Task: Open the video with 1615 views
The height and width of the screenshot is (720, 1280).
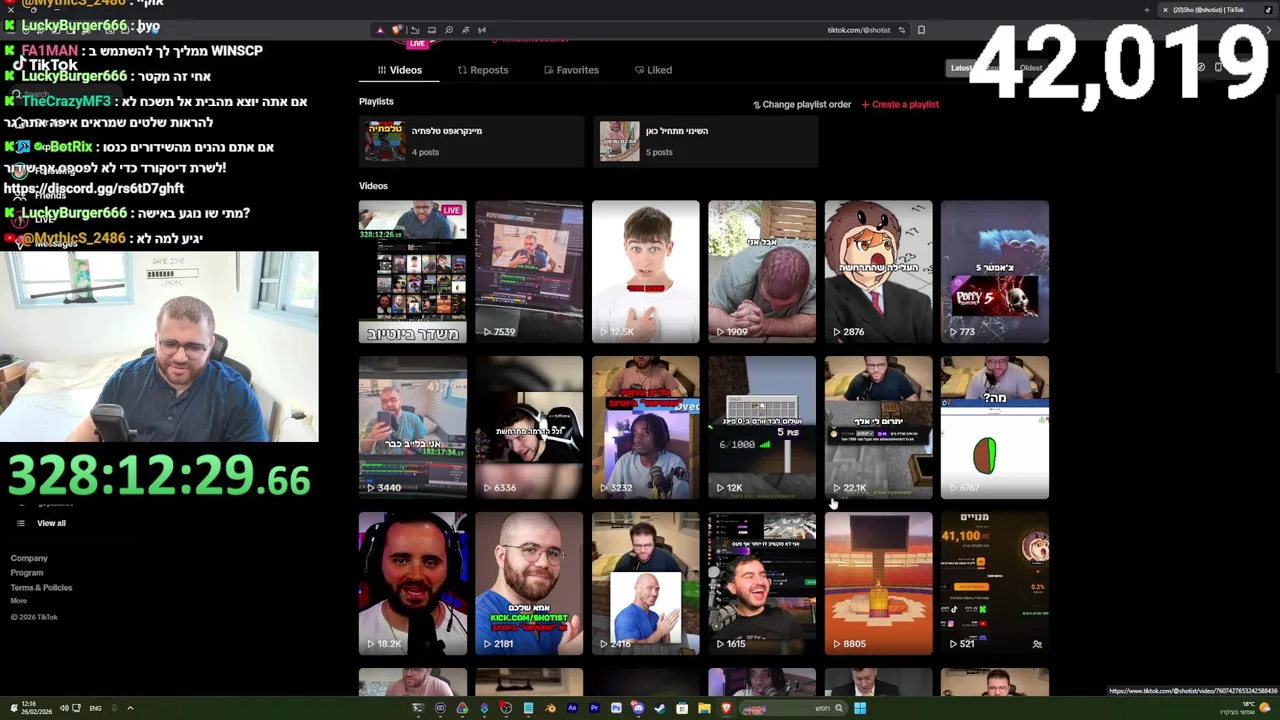Action: (x=762, y=584)
